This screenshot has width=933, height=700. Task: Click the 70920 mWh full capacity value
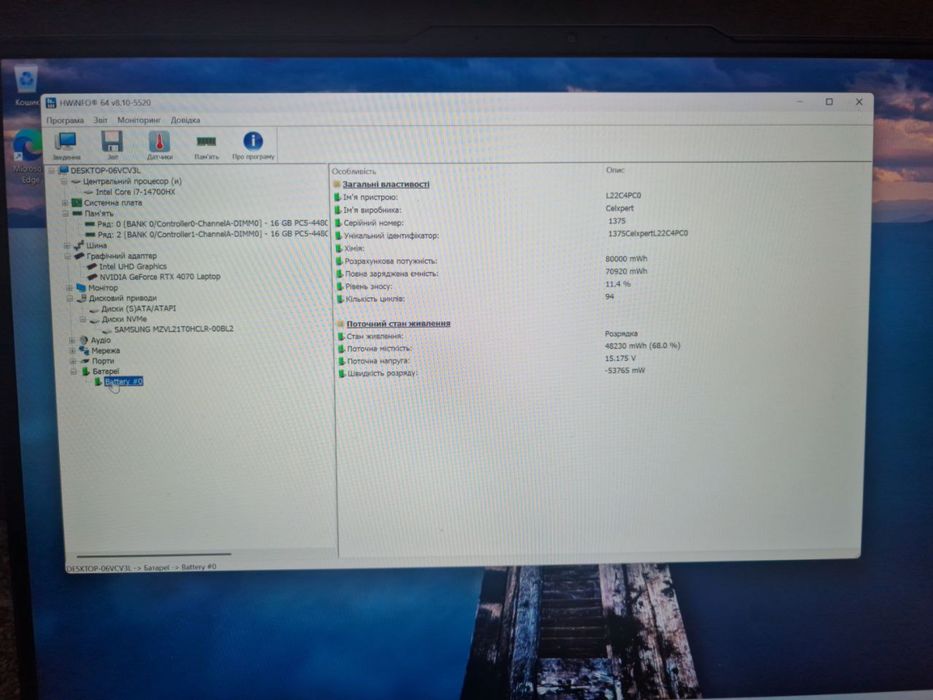tap(626, 271)
